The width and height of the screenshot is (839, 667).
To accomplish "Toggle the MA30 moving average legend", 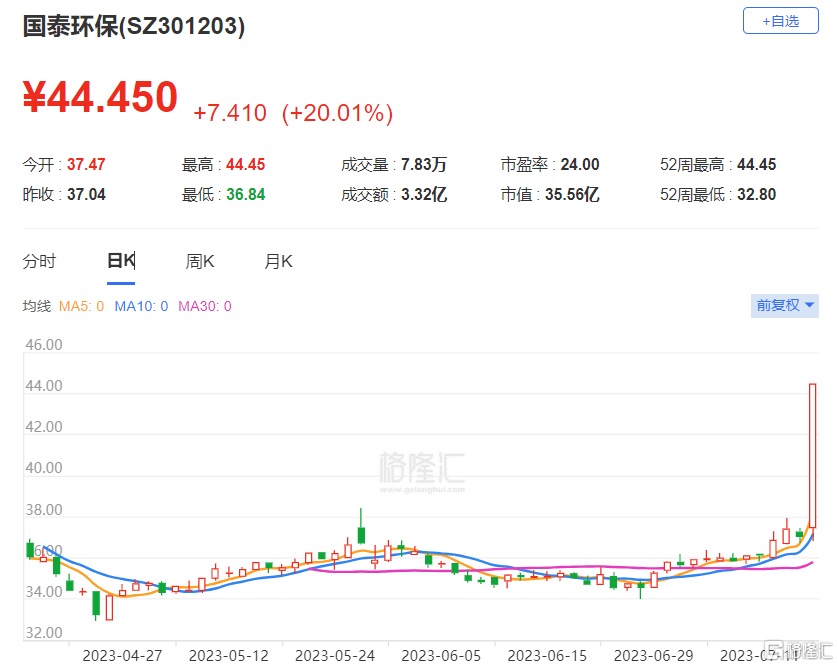I will [x=204, y=306].
